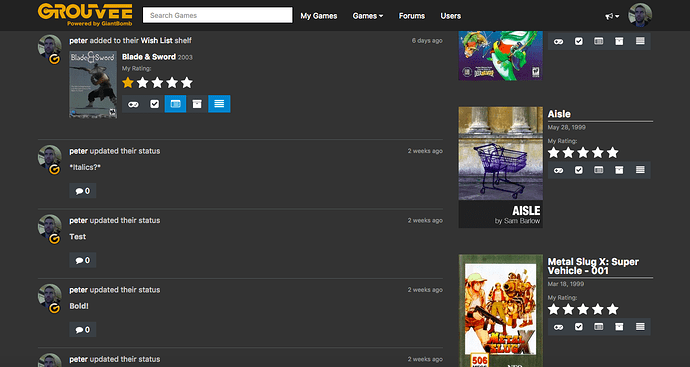This screenshot has width=690, height=367.
Task: Click the Blade & Sword cover thumbnail
Action: 93,84
